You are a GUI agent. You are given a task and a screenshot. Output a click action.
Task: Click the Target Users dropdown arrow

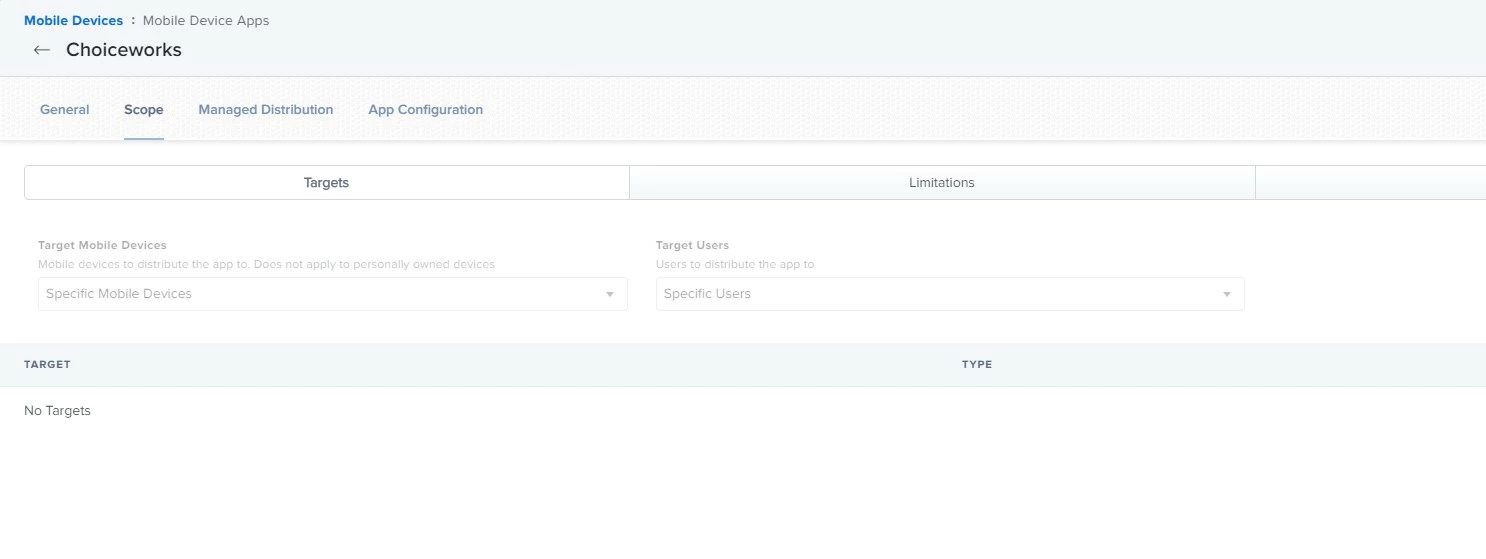1227,295
